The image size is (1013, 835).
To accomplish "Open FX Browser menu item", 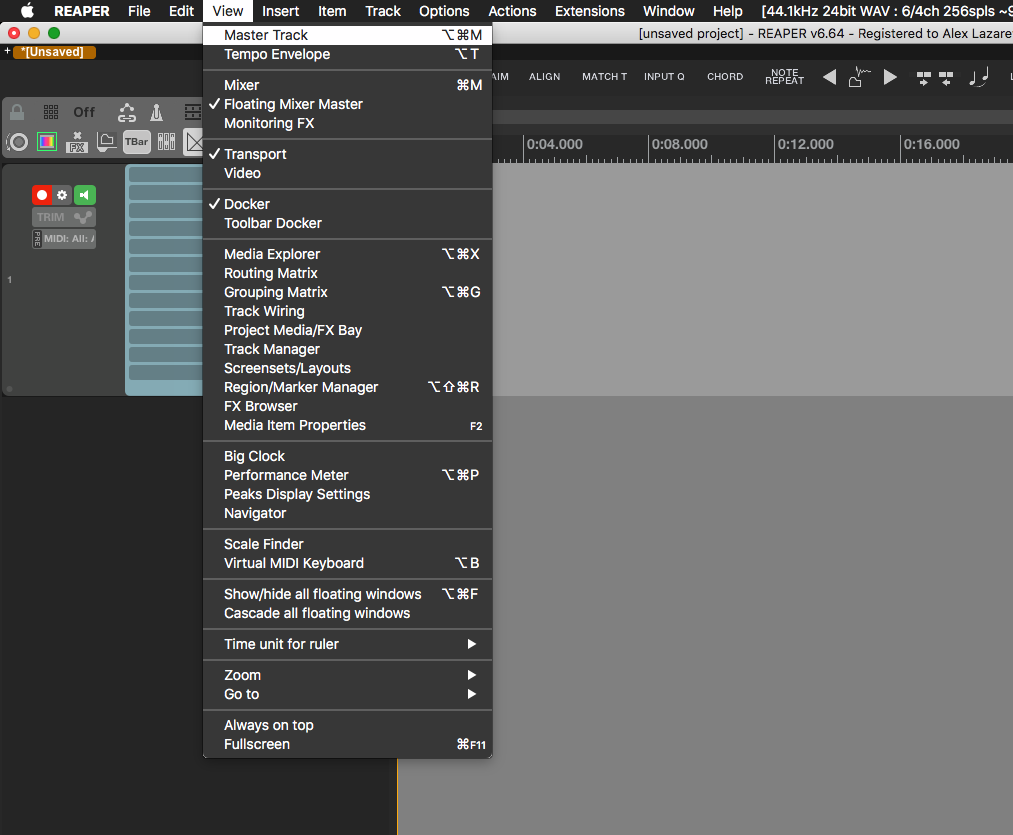I will (348, 407).
